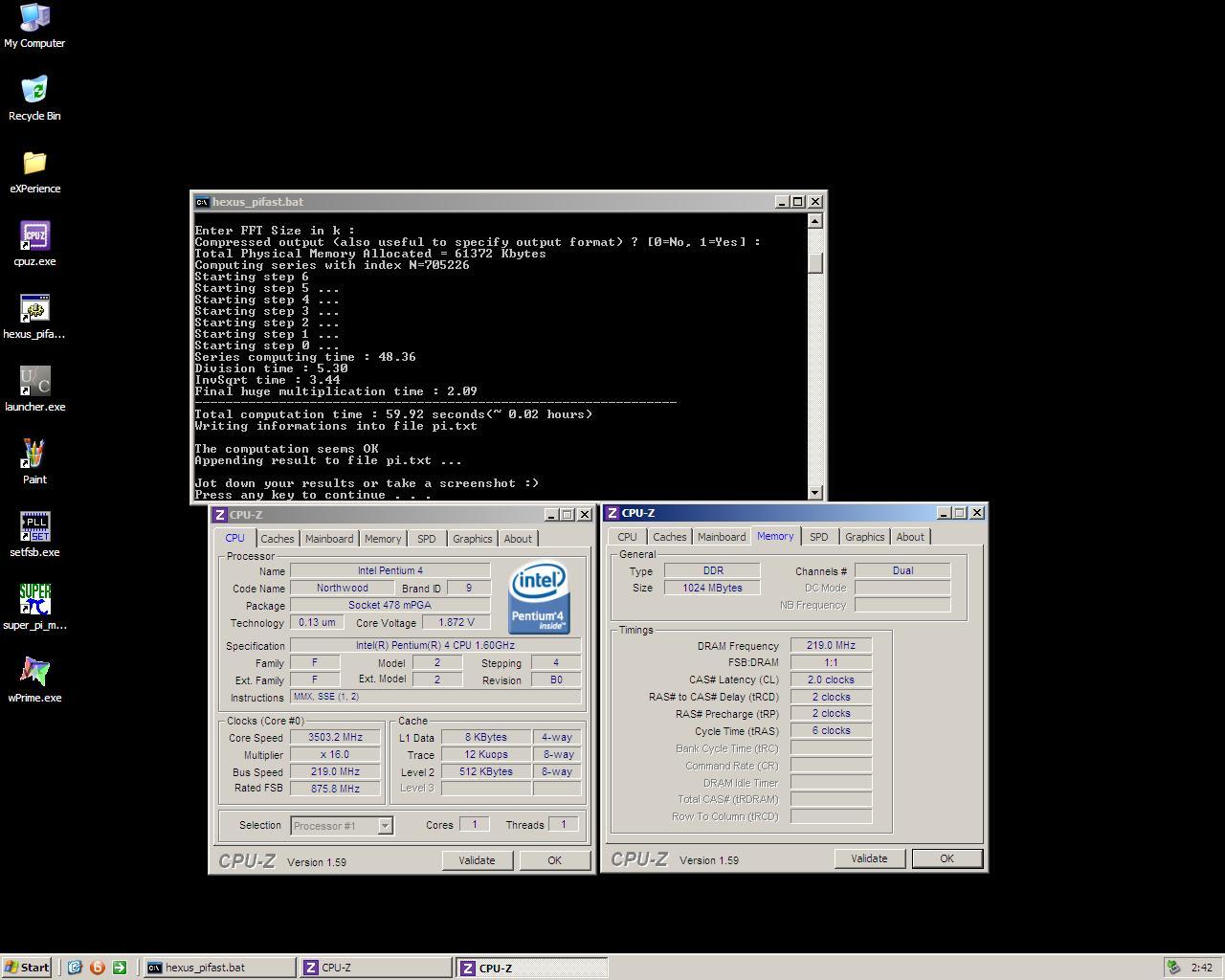Click OK in the right CPU-Z window
The width and height of the screenshot is (1225, 980).
coord(947,858)
